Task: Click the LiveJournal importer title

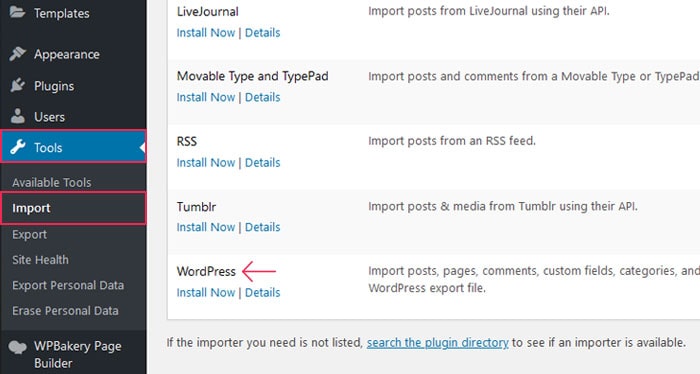Action: click(x=208, y=12)
